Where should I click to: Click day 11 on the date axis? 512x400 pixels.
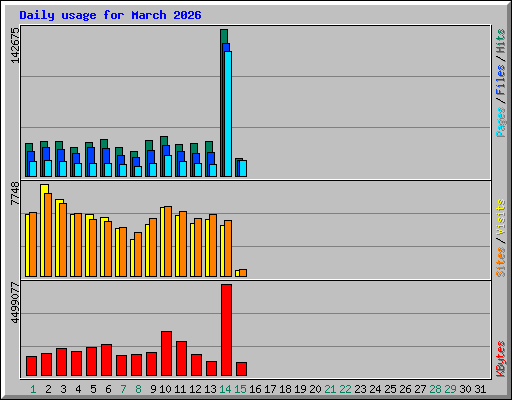[x=180, y=389]
